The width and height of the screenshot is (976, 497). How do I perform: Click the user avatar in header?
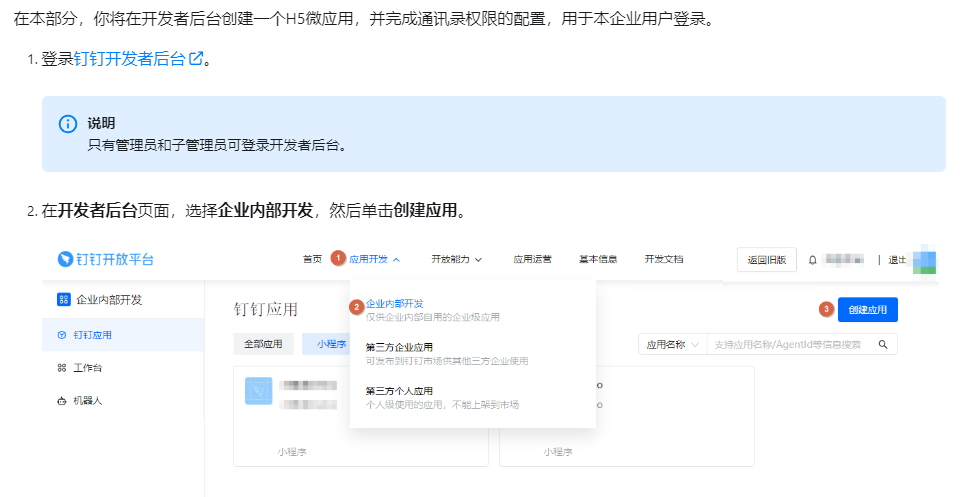(924, 260)
